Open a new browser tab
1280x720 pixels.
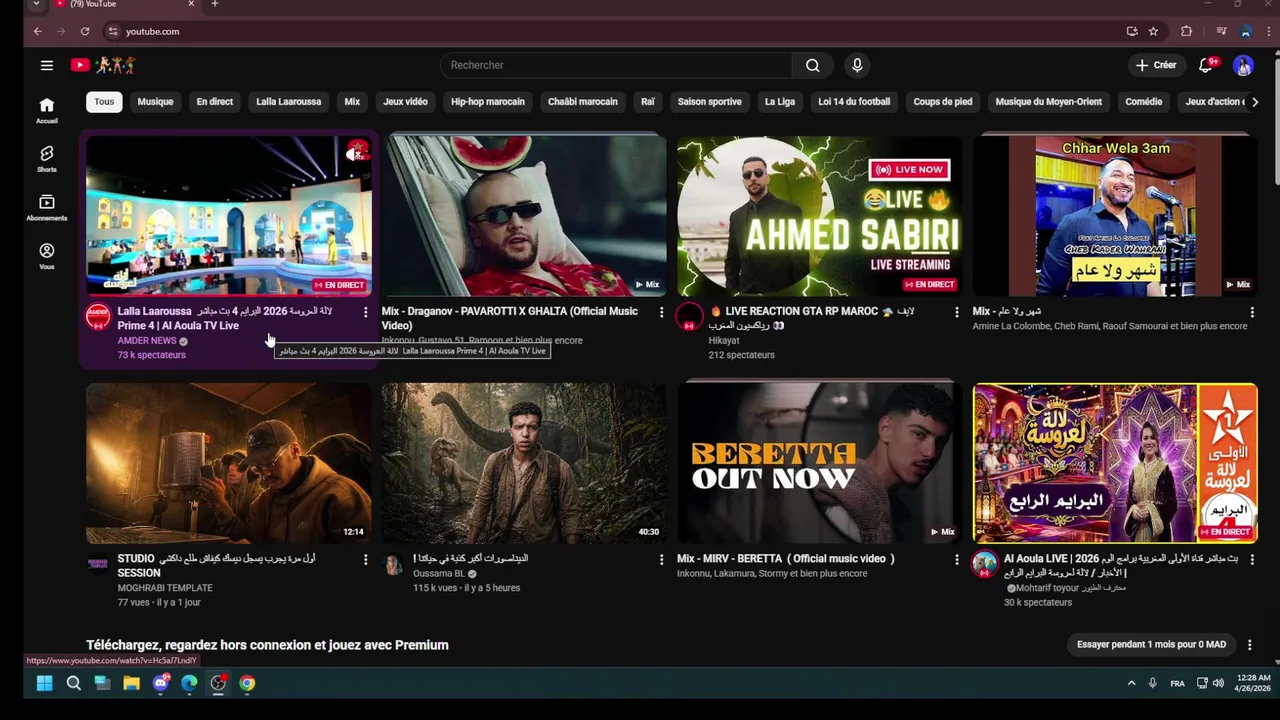coord(214,5)
